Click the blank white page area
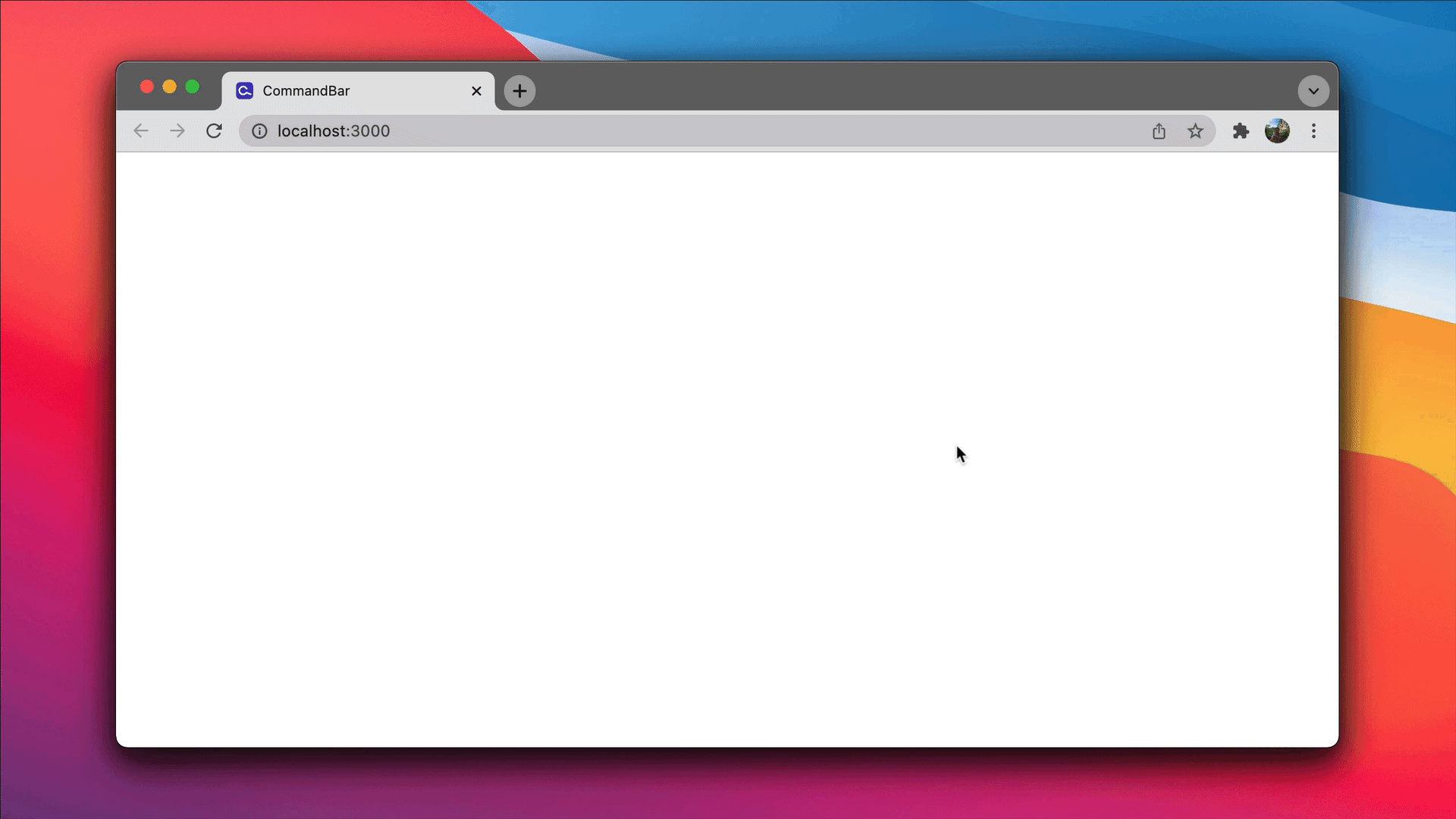The height and width of the screenshot is (819, 1456). coord(607,455)
